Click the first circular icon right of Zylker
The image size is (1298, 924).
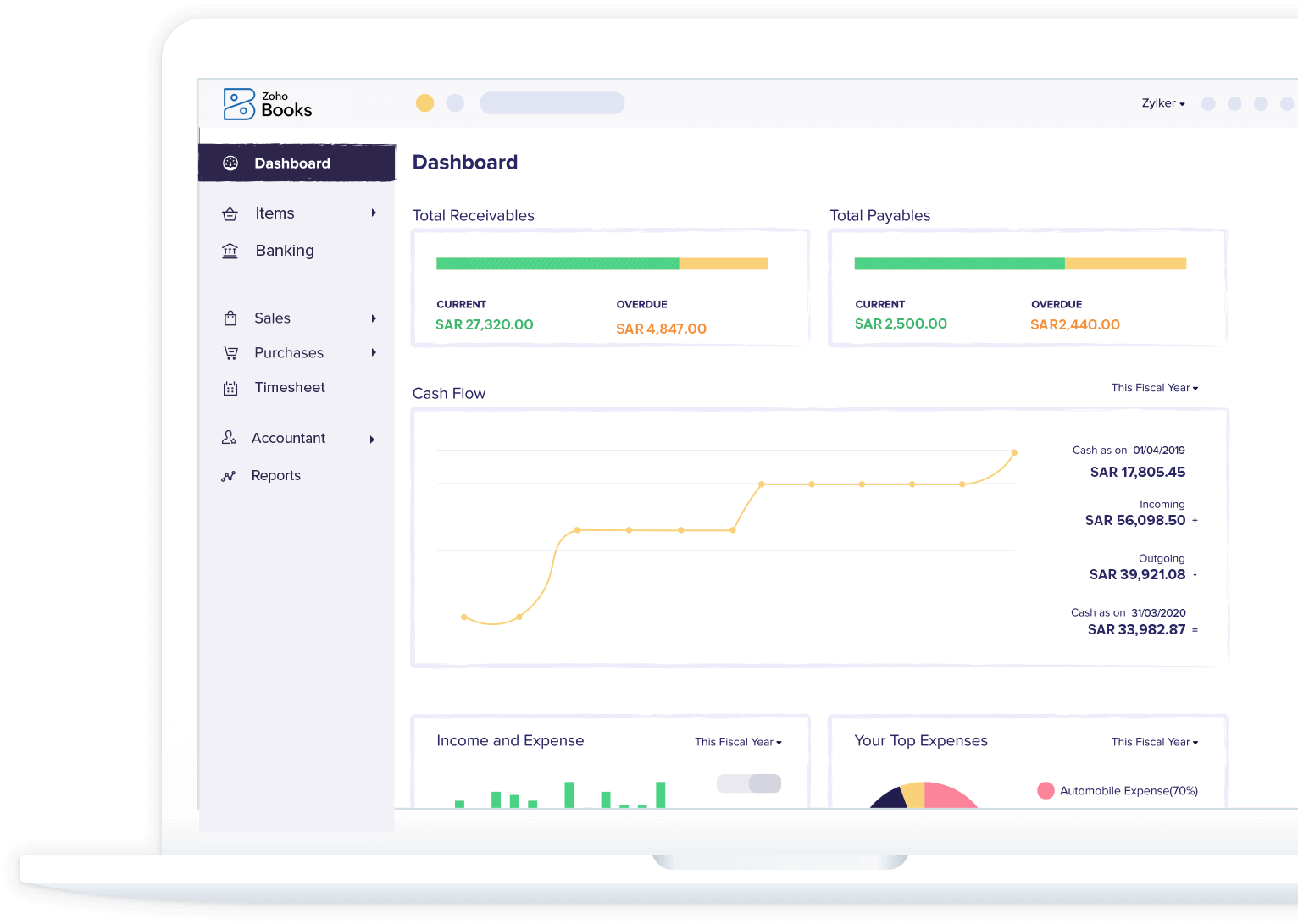pos(1208,103)
